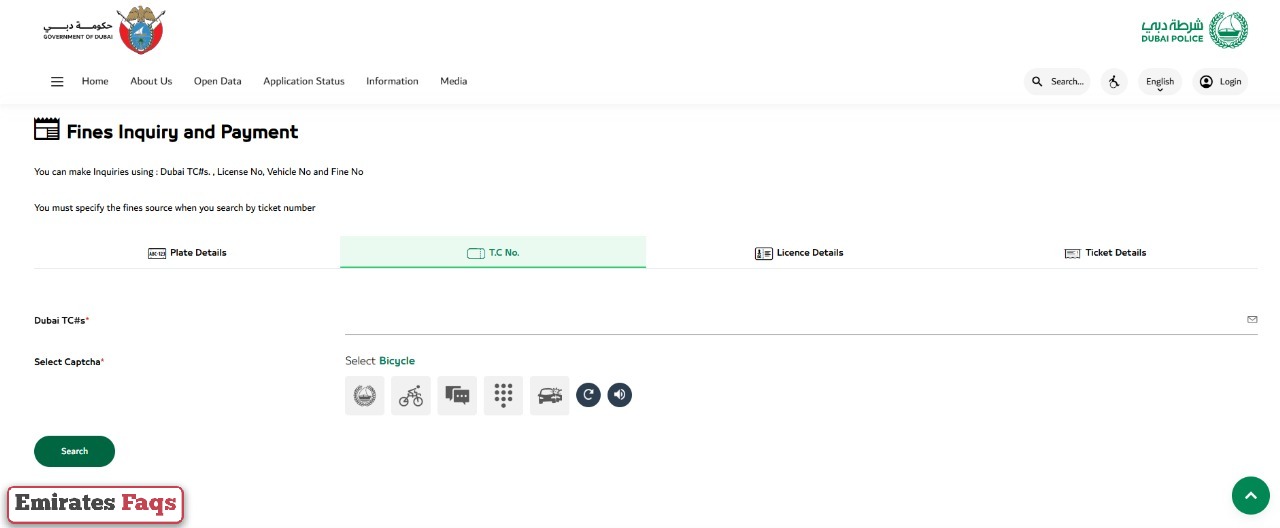
Task: Click the Login button
Action: (x=1220, y=82)
